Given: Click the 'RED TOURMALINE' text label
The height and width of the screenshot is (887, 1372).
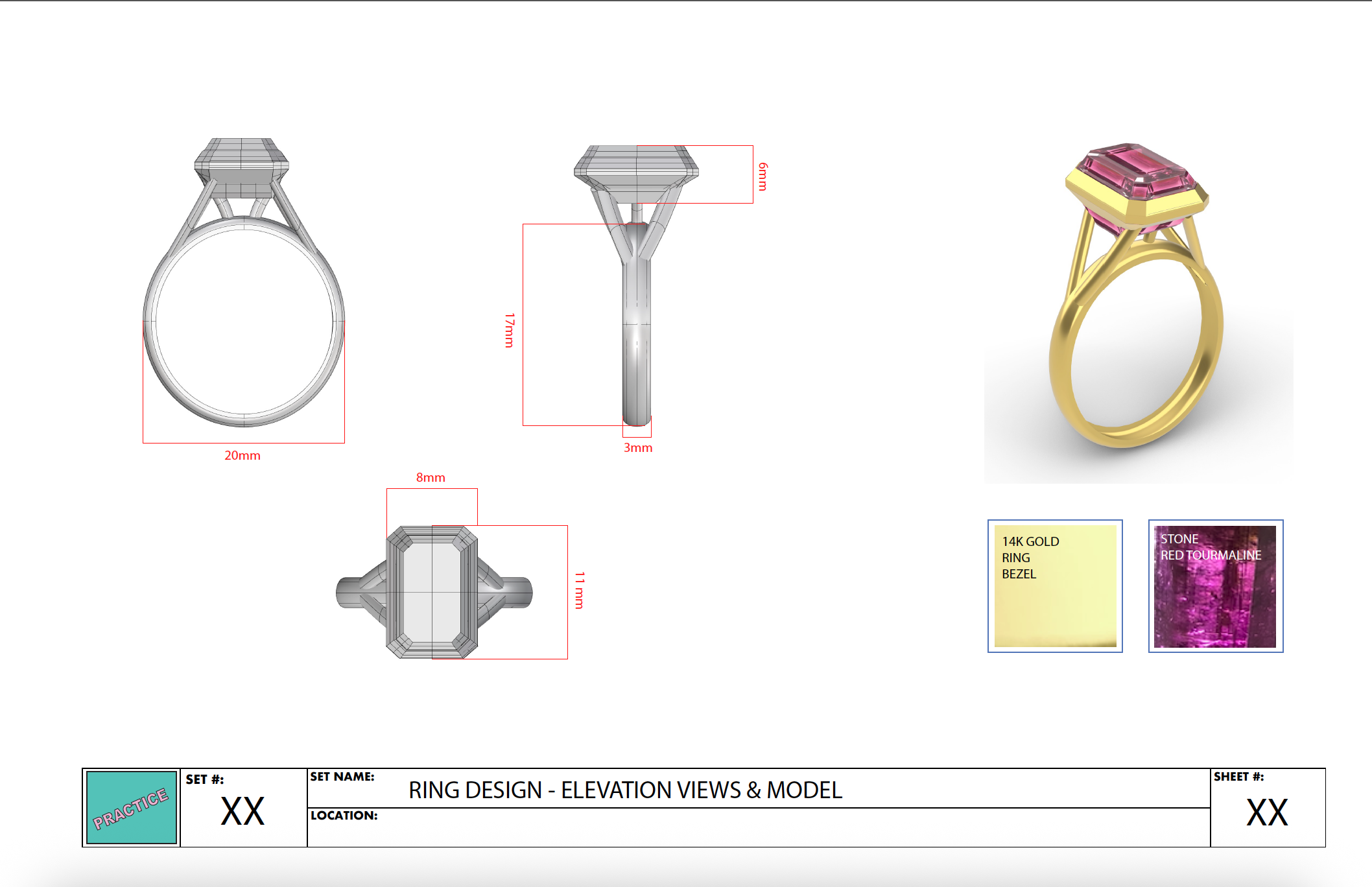Looking at the screenshot, I should [x=1211, y=556].
